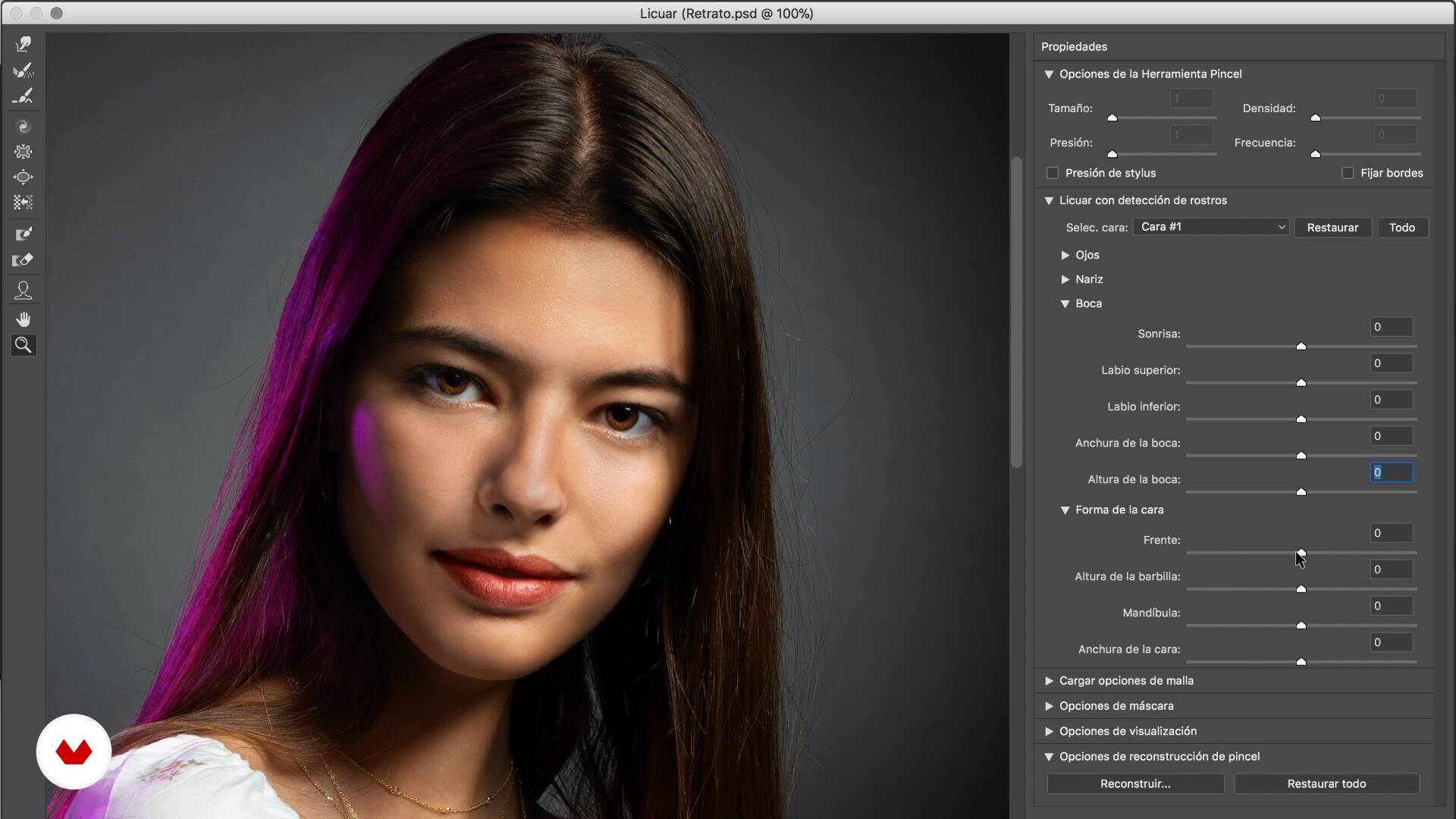
Task: Click the Densidad slider handle
Action: 1316,118
